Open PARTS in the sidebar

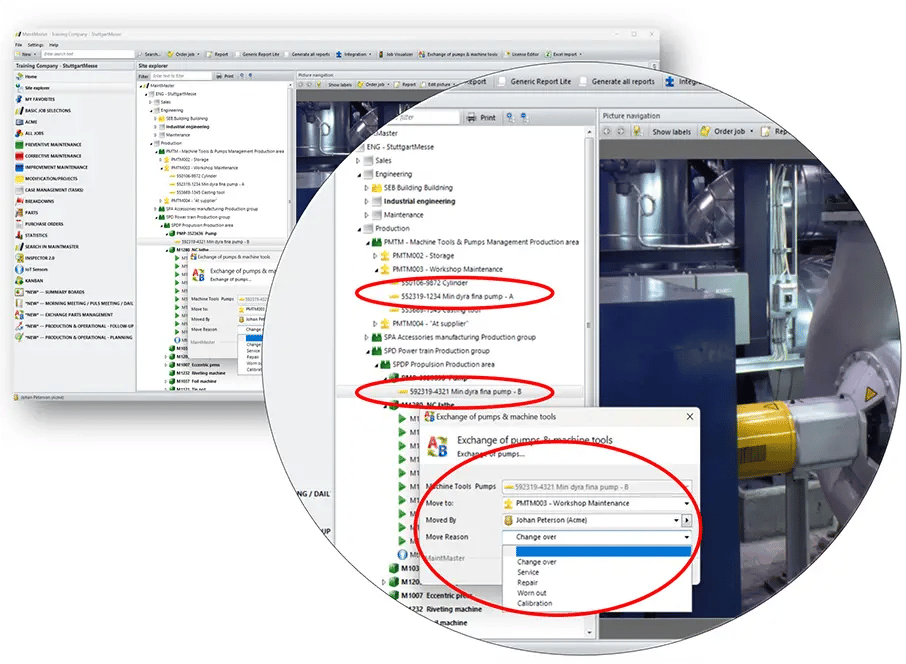pos(31,213)
